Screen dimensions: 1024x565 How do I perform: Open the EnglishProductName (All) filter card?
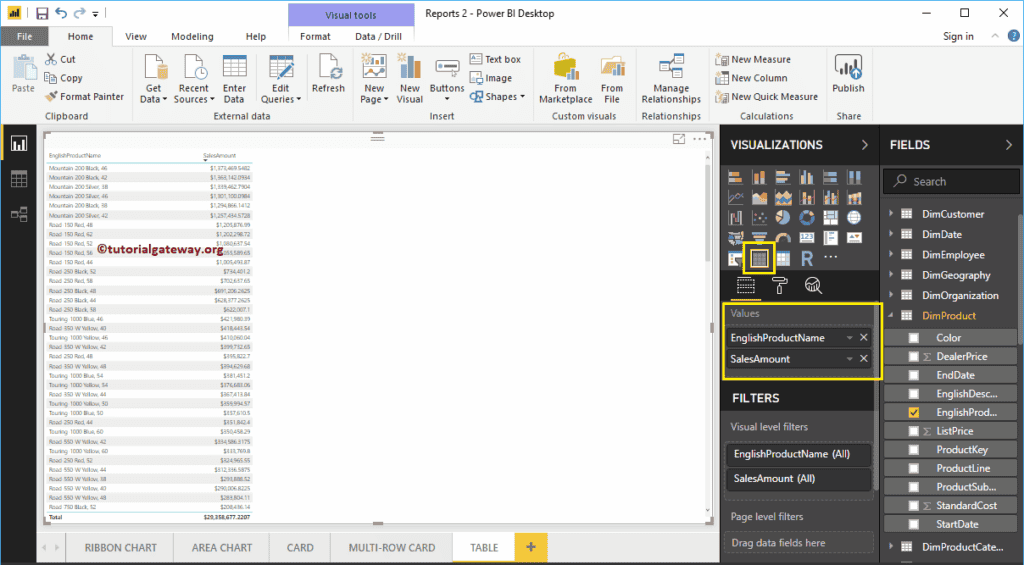click(x=799, y=454)
